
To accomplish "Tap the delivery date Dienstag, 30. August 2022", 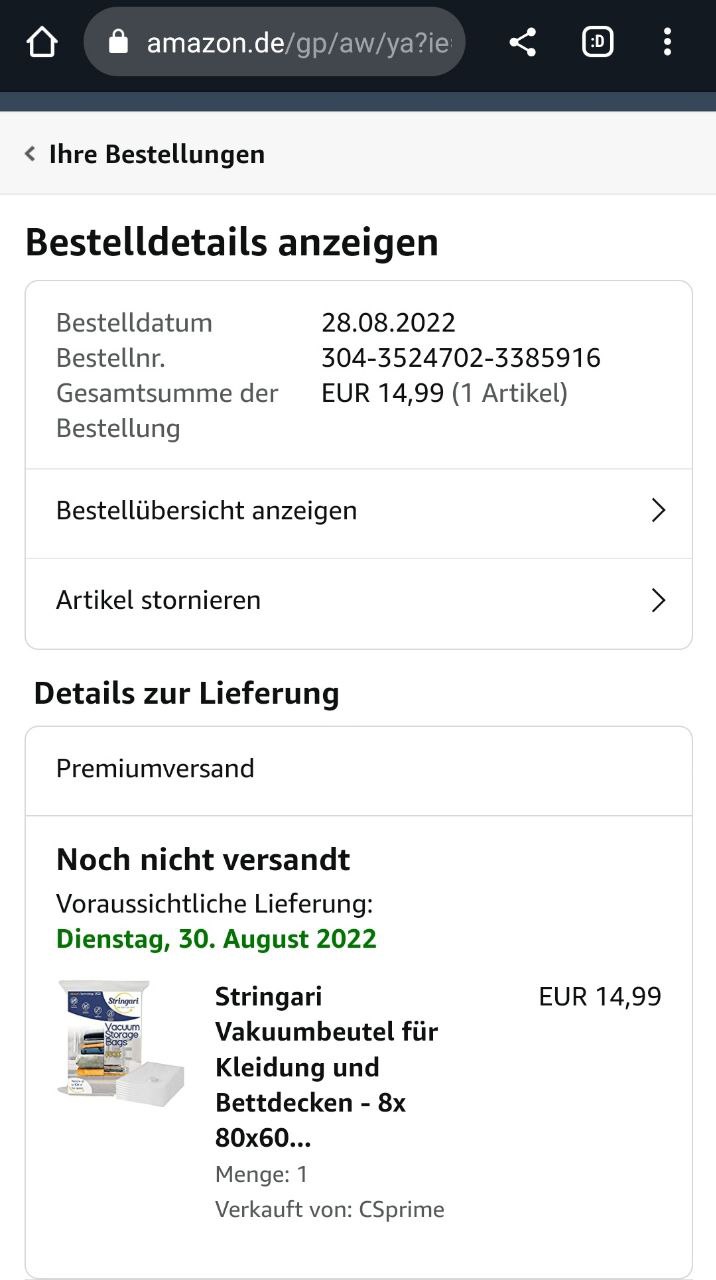I will point(216,939).
